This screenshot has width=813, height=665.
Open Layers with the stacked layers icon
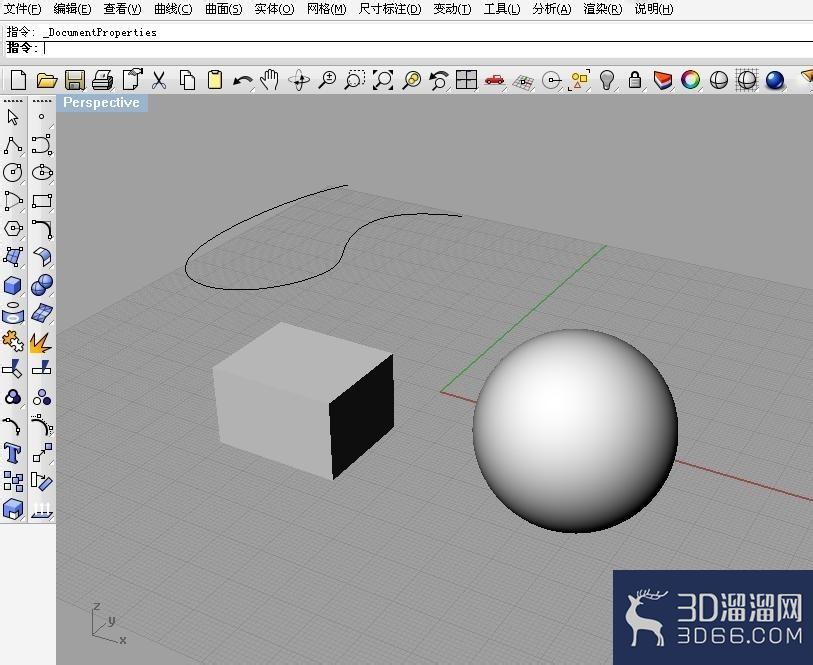[x=663, y=80]
